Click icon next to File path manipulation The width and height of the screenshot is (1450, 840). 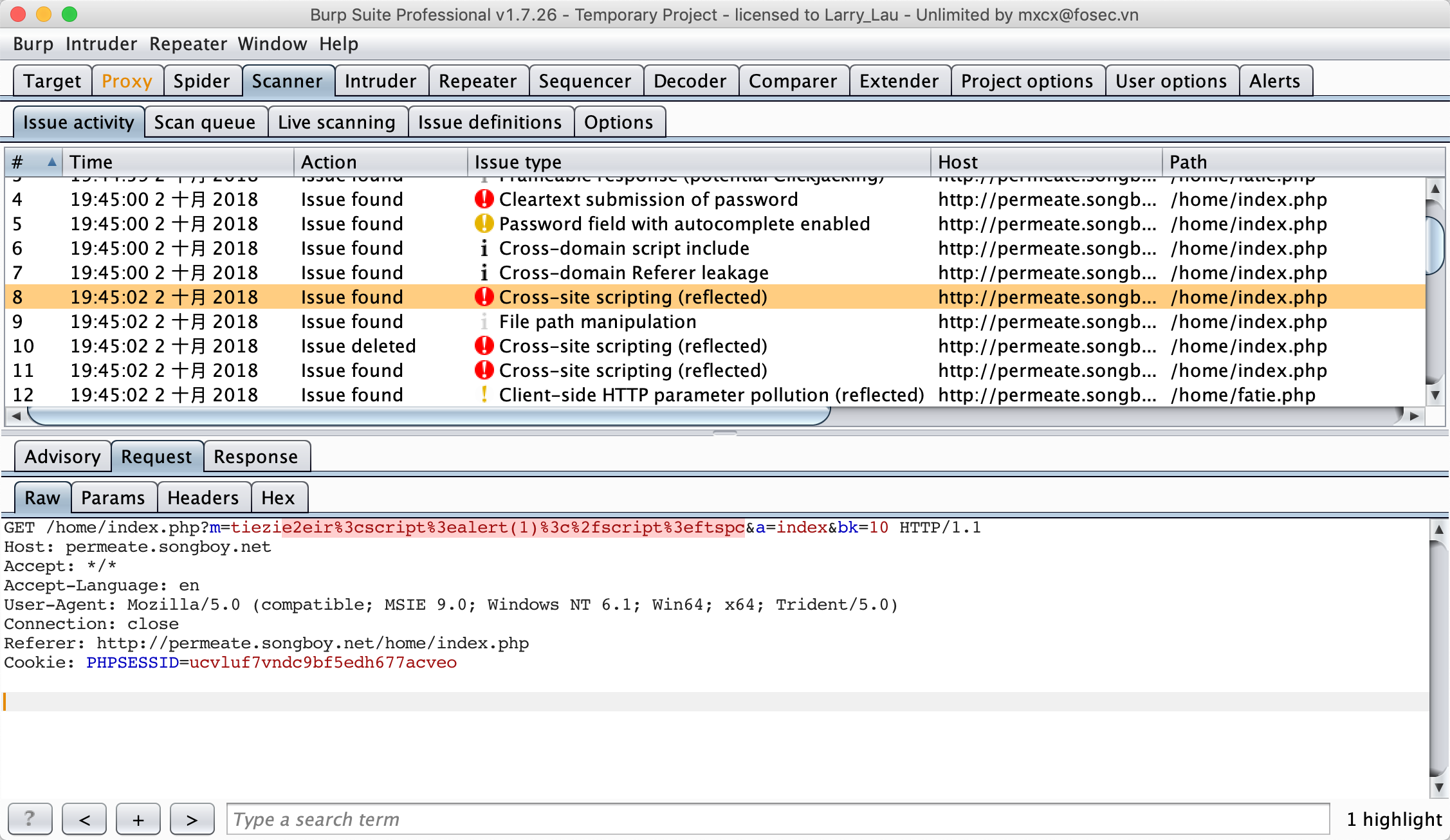(484, 322)
